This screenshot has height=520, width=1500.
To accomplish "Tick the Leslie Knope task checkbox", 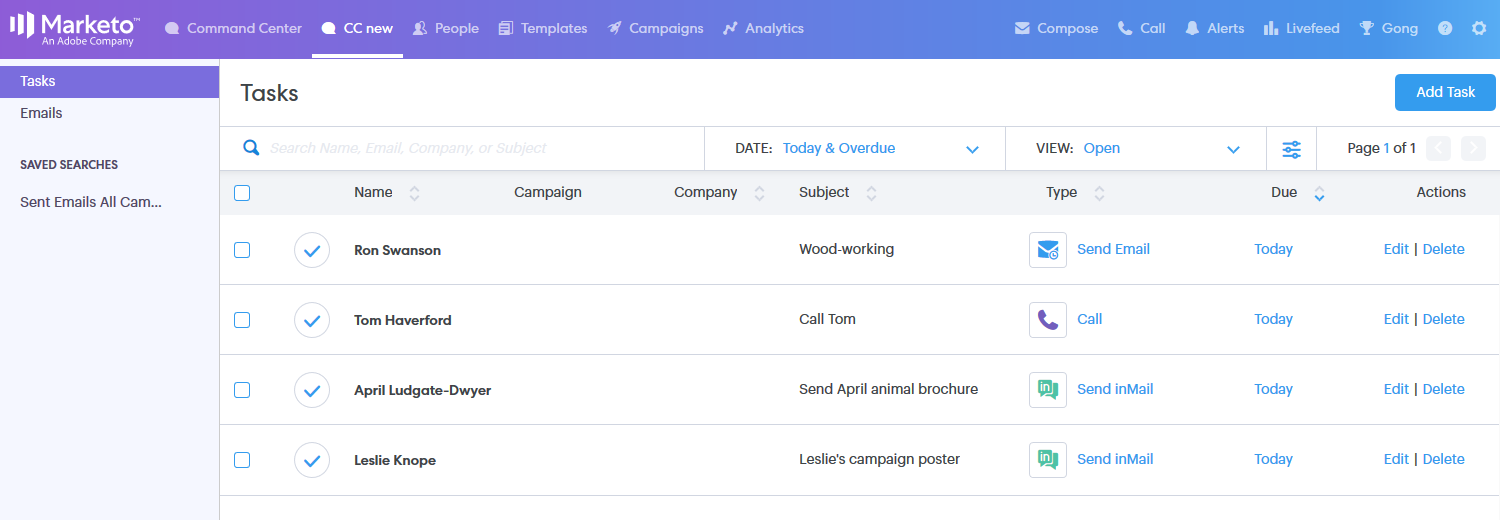I will tap(242, 460).
